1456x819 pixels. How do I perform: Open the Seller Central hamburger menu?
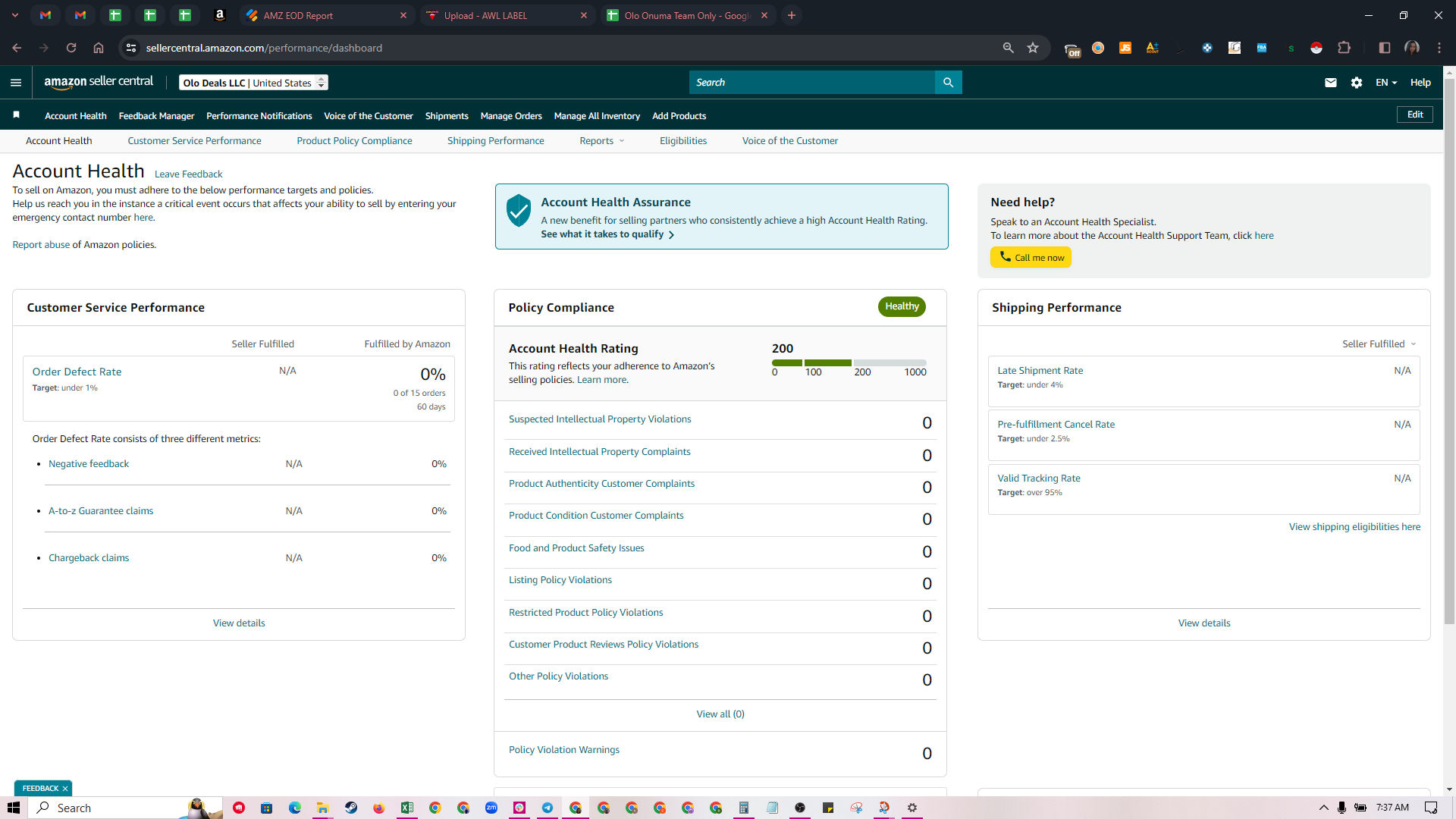point(16,83)
